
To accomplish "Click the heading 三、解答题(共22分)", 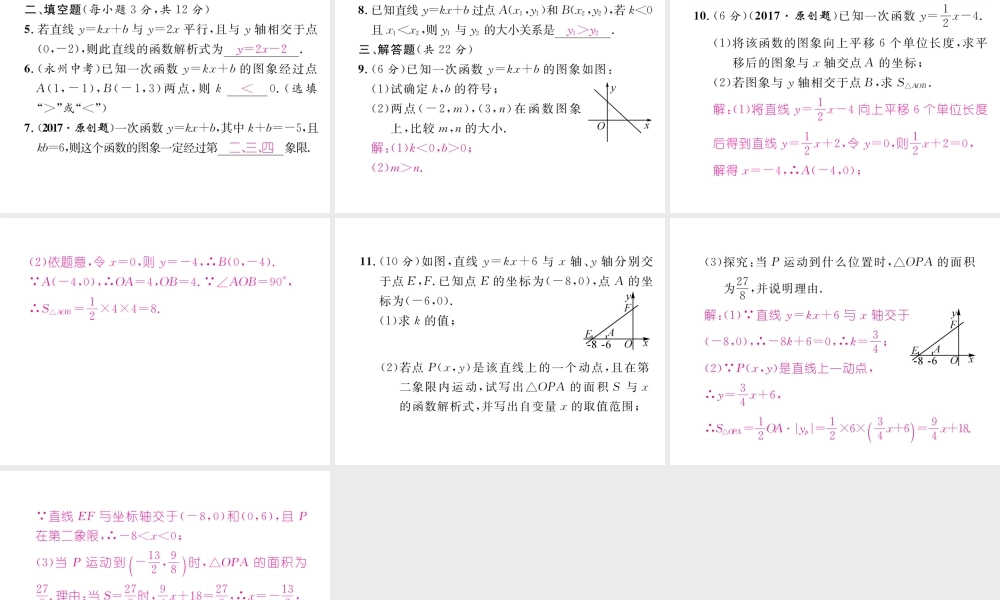I will point(416,49).
